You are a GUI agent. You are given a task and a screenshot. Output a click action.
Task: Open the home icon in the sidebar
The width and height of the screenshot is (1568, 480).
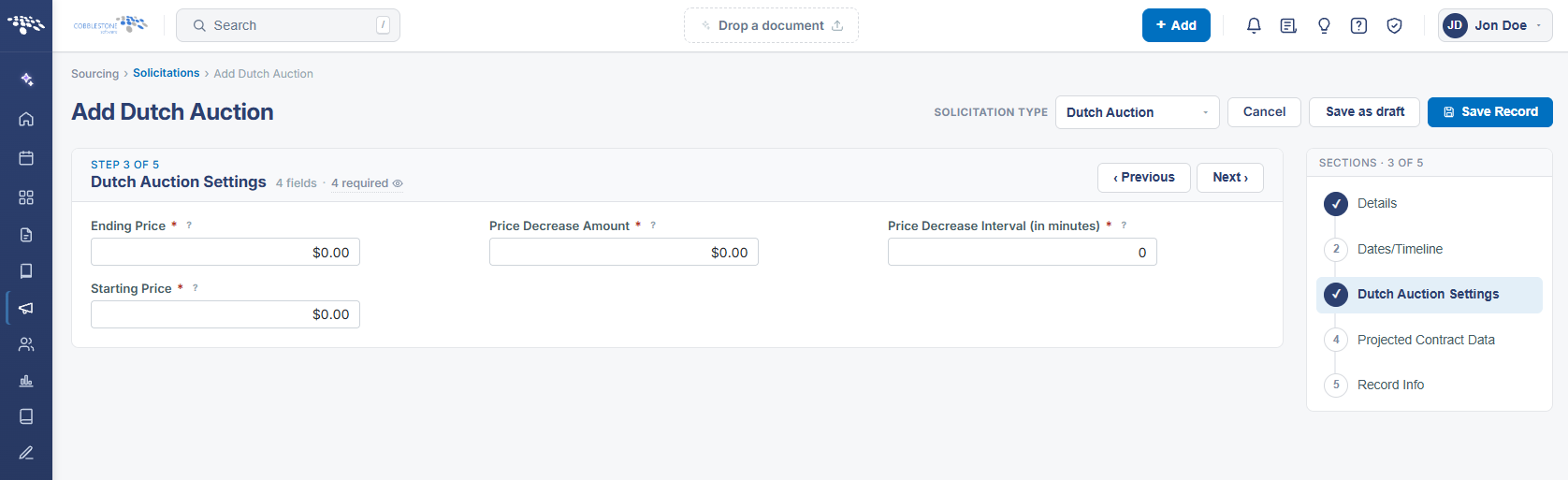point(26,119)
